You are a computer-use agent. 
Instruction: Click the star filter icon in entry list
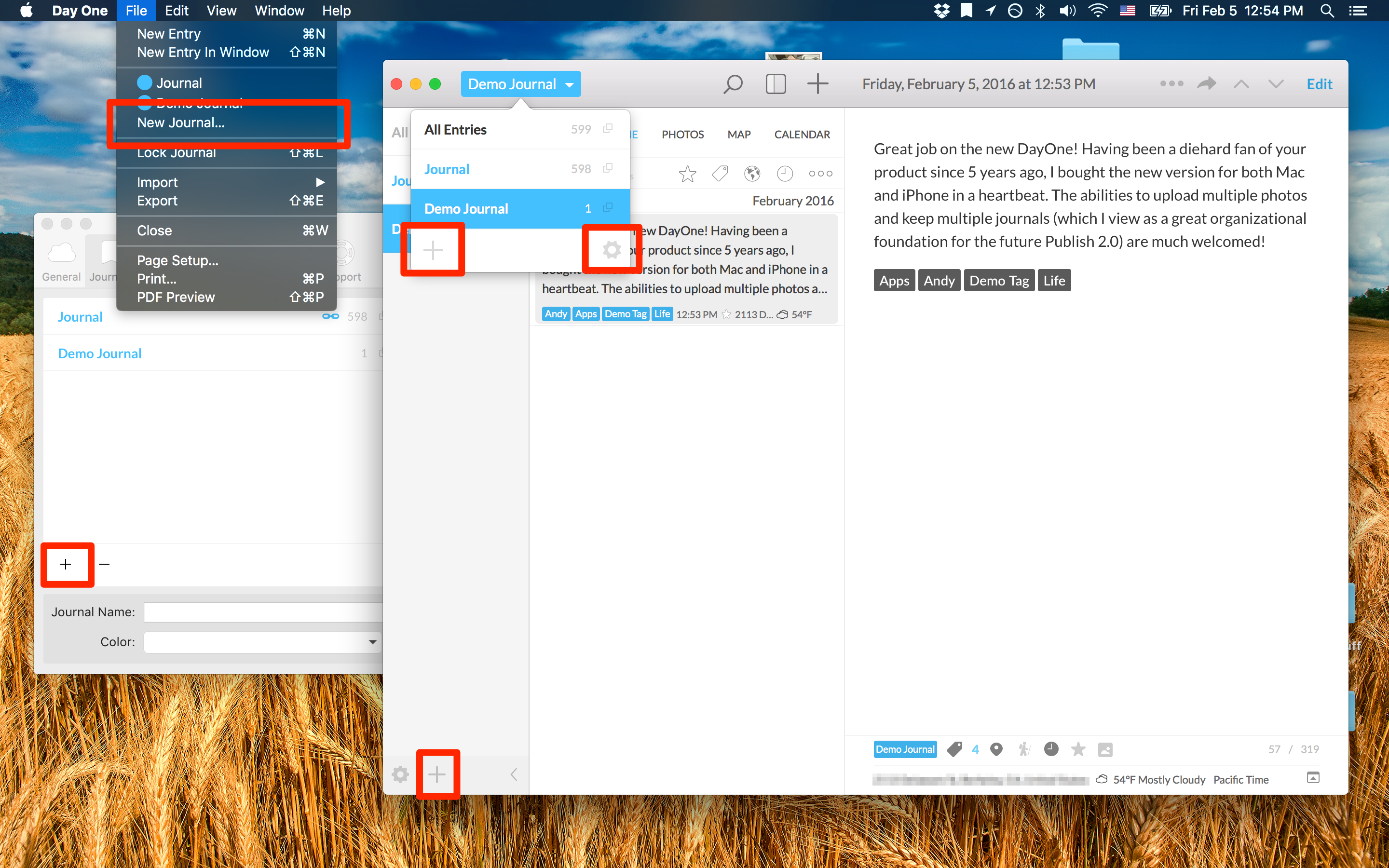pos(687,174)
